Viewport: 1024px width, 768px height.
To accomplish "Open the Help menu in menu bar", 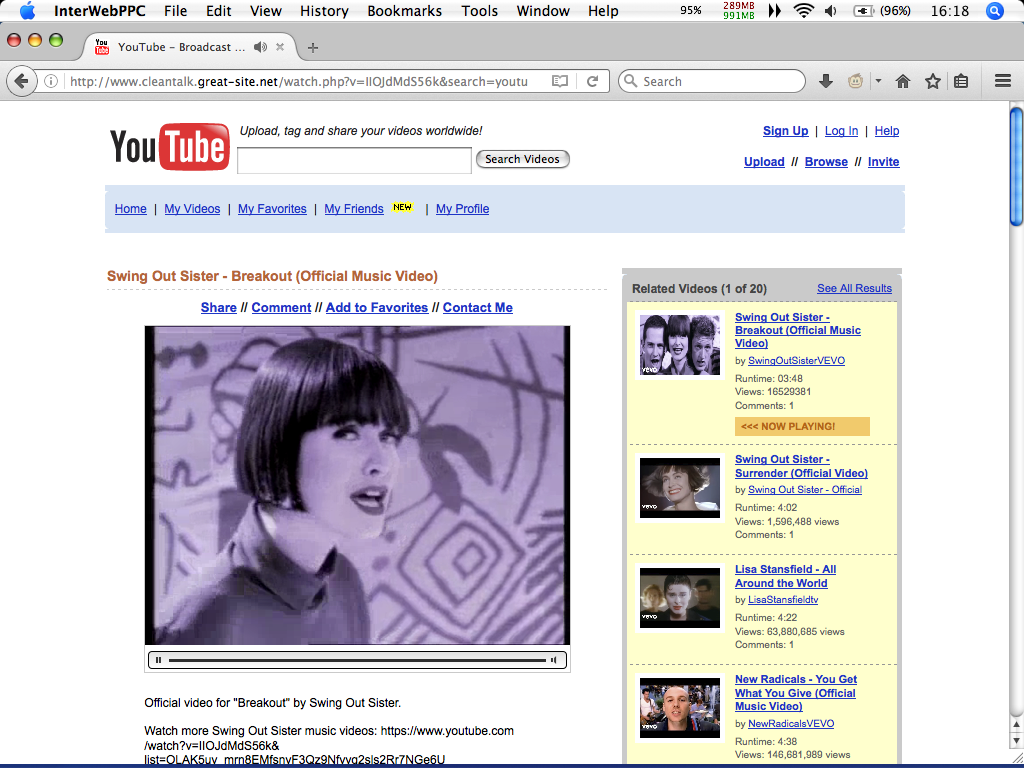I will coord(603,10).
